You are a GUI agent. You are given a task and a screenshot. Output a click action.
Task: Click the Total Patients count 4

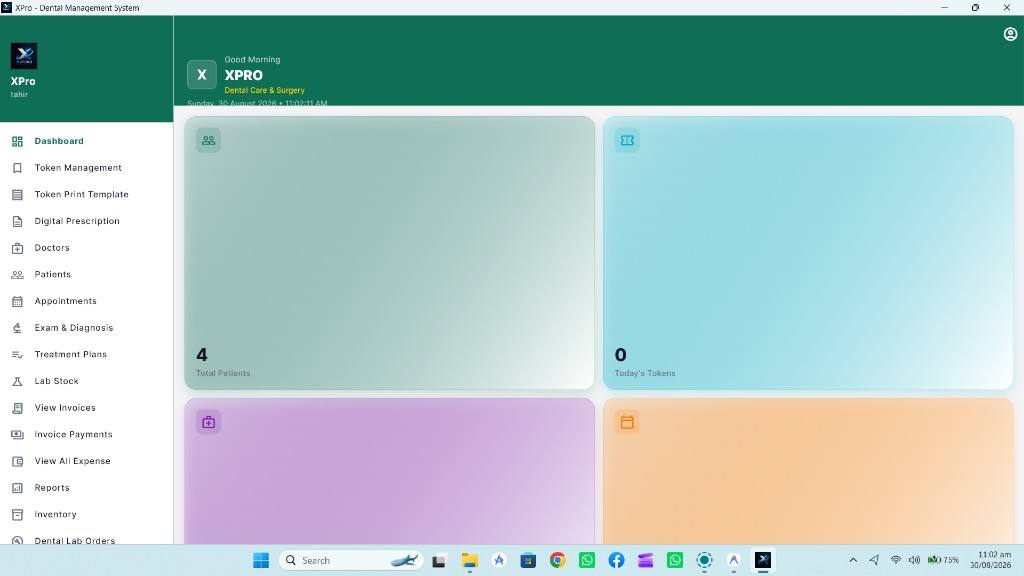202,355
